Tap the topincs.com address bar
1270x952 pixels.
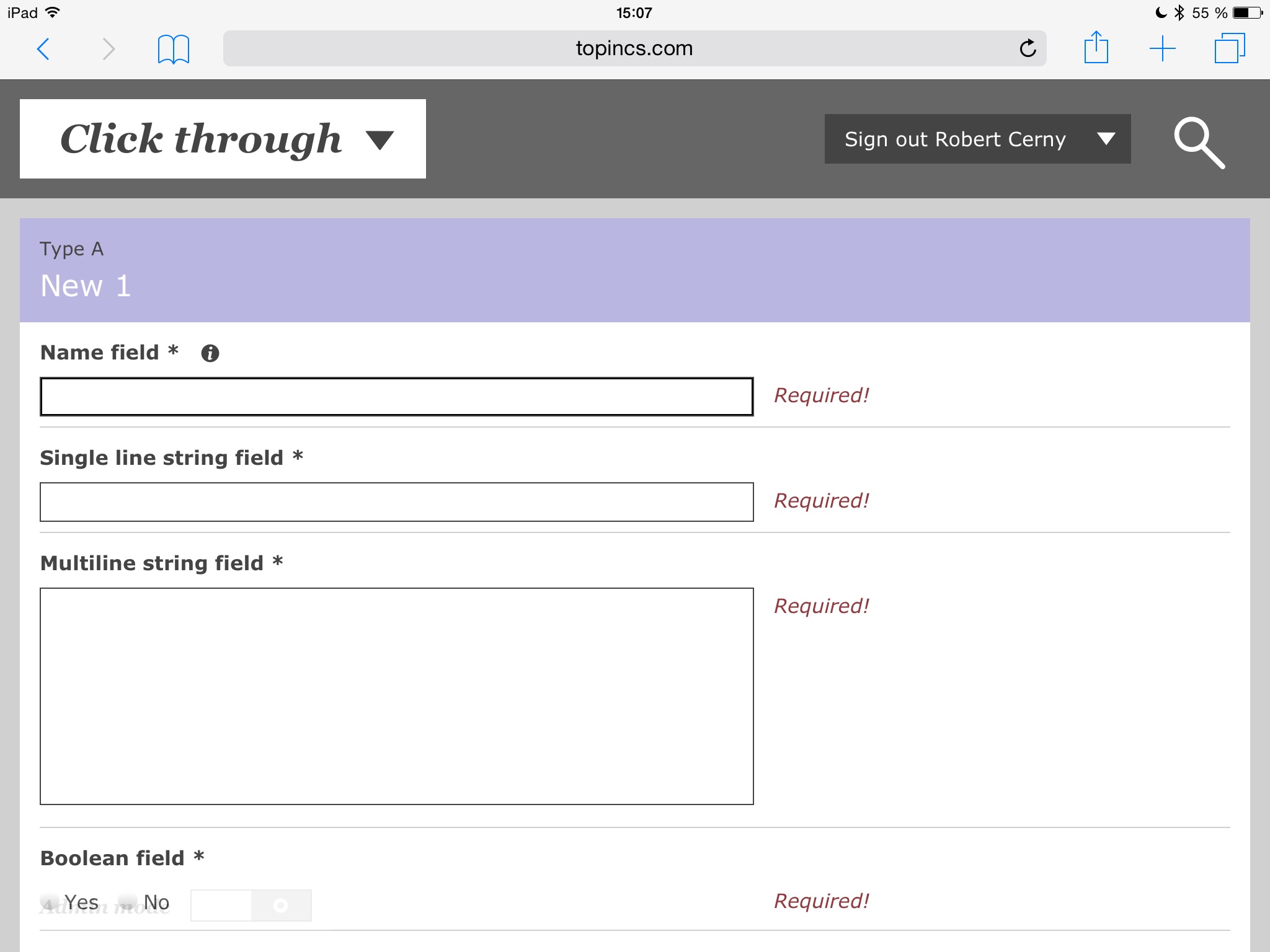click(634, 48)
